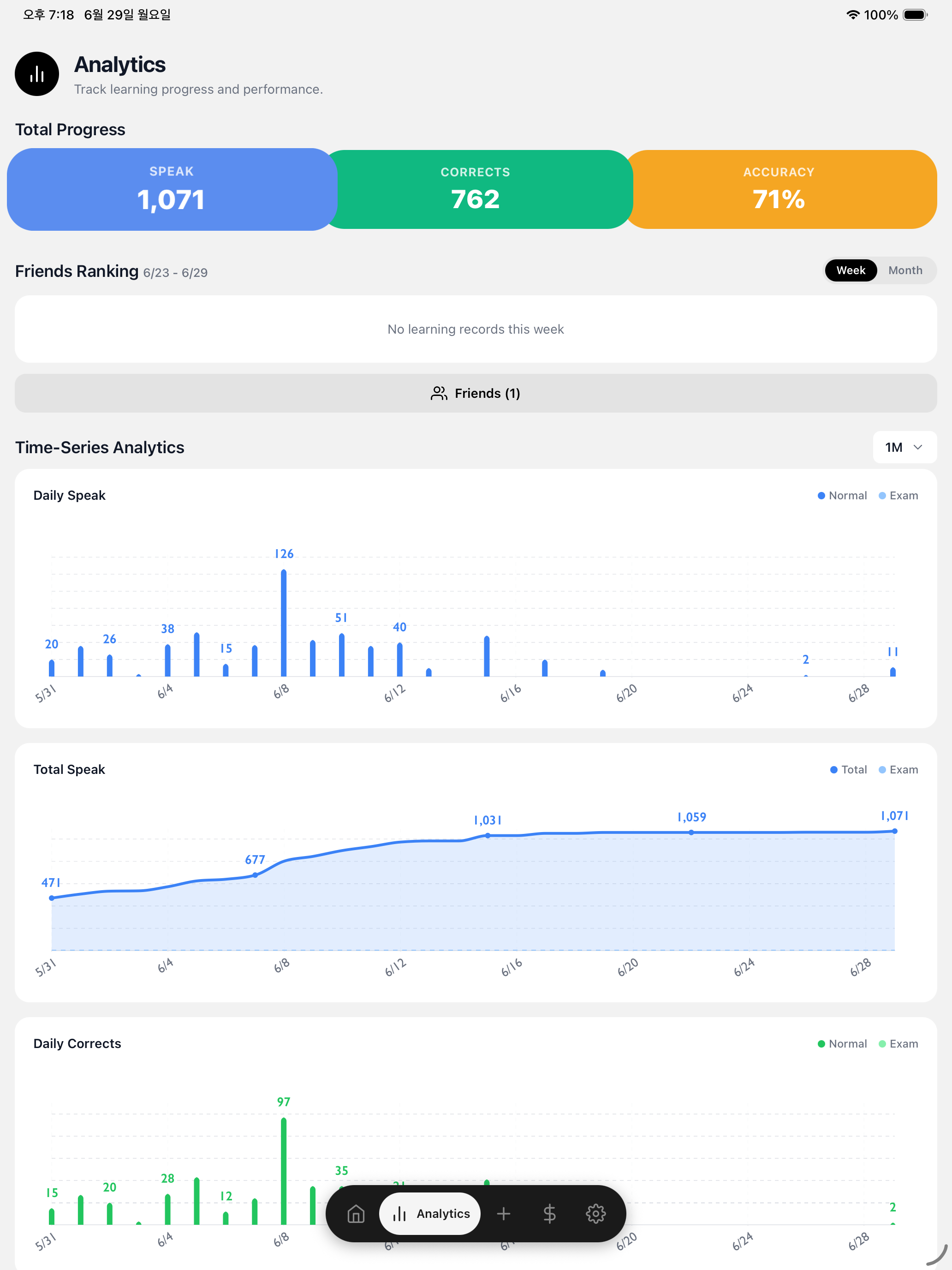
Task: Tap the Wi-Fi status icon
Action: tap(853, 15)
